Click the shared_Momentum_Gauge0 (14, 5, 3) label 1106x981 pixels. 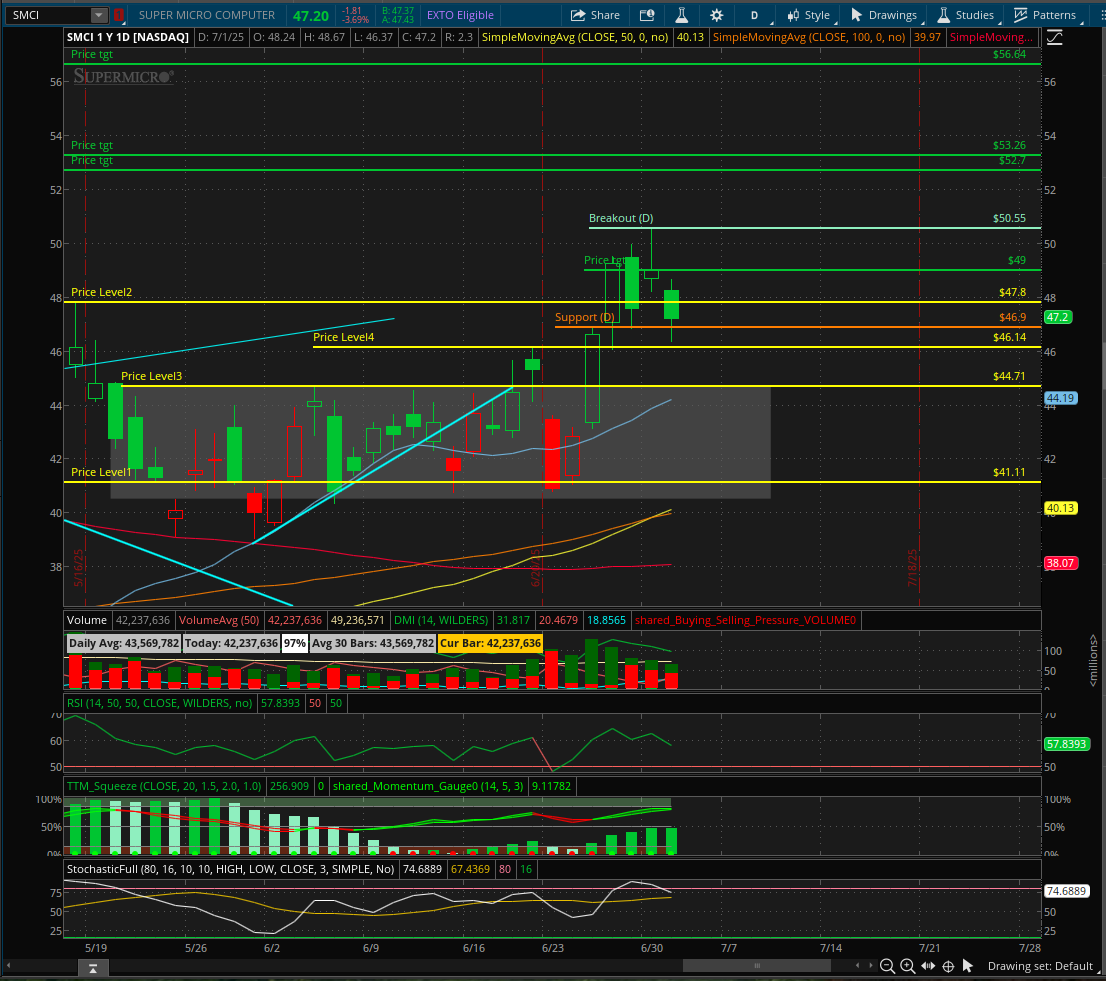[x=428, y=786]
